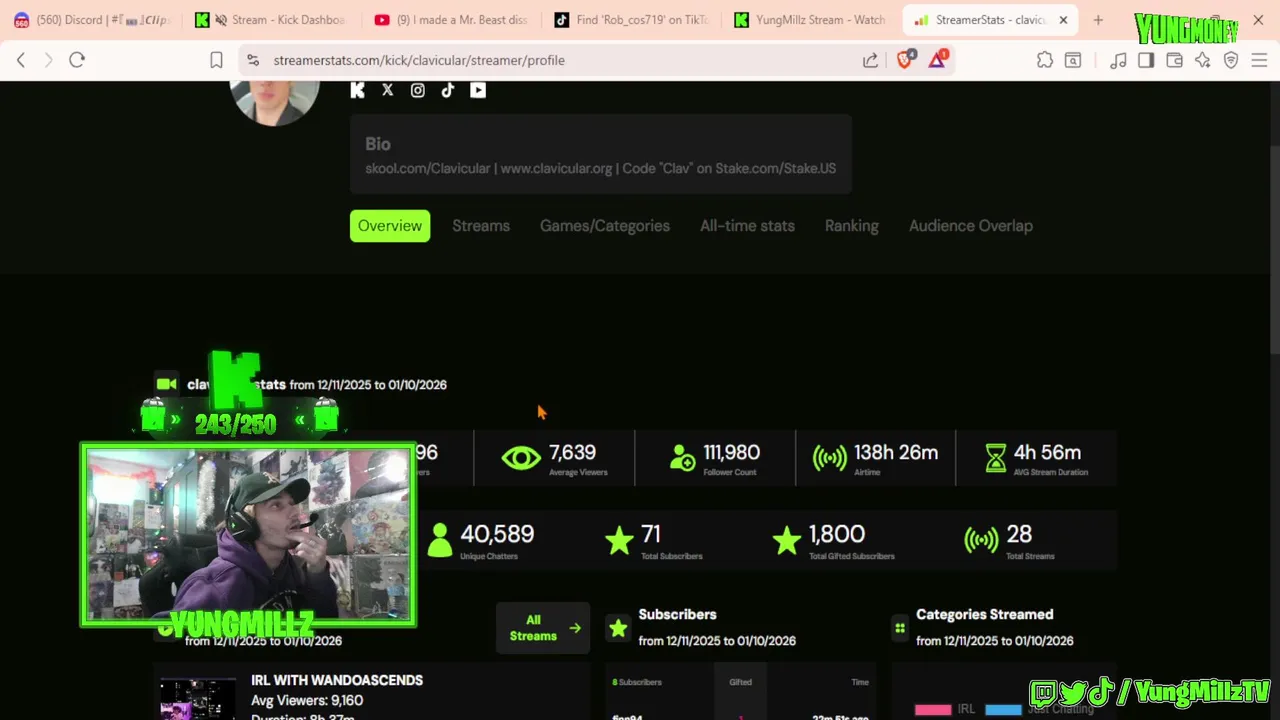The width and height of the screenshot is (1280, 720).
Task: Click the Gifted column header
Action: point(740,682)
